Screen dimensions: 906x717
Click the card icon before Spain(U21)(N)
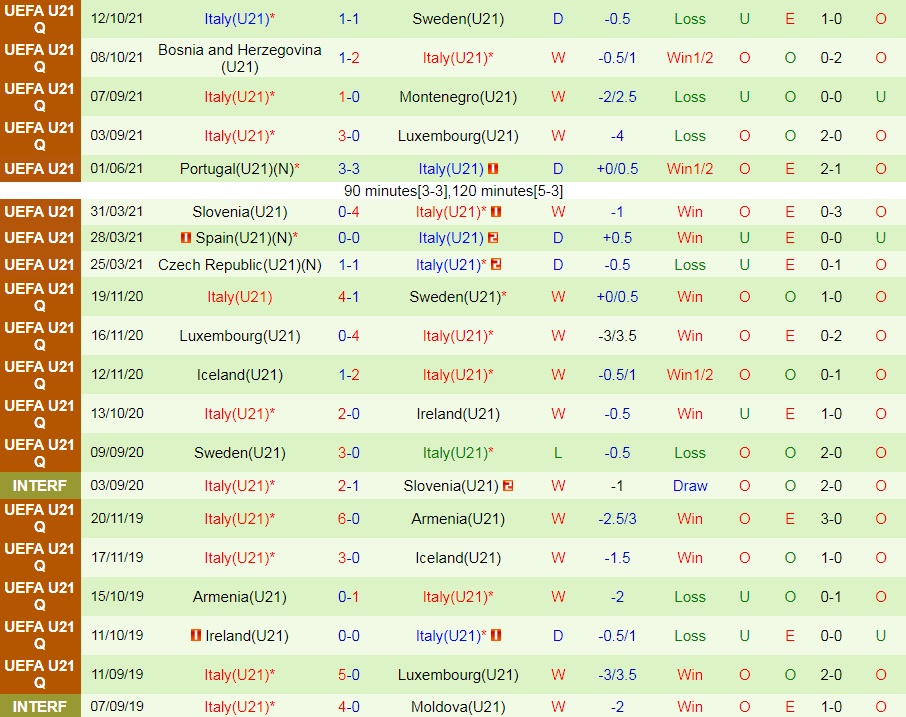click(x=185, y=237)
